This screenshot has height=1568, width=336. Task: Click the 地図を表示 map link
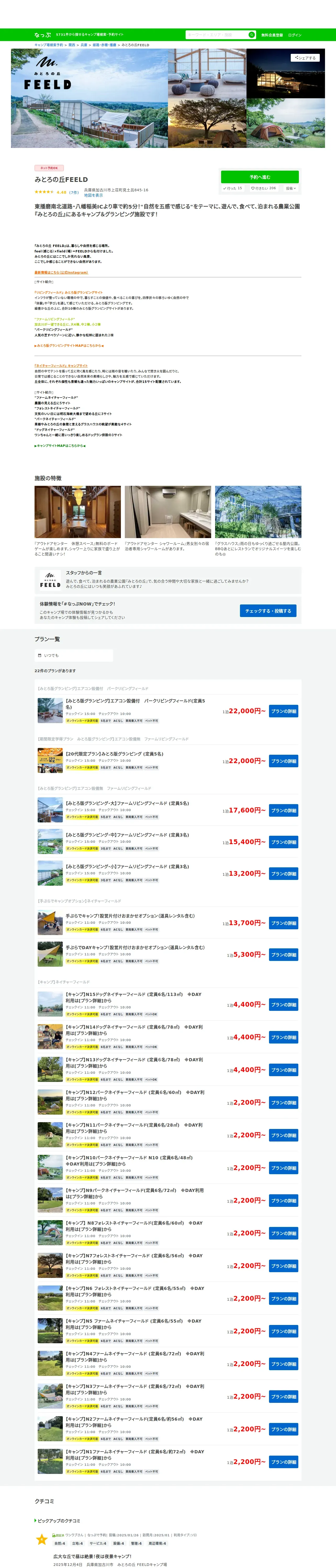[93, 195]
